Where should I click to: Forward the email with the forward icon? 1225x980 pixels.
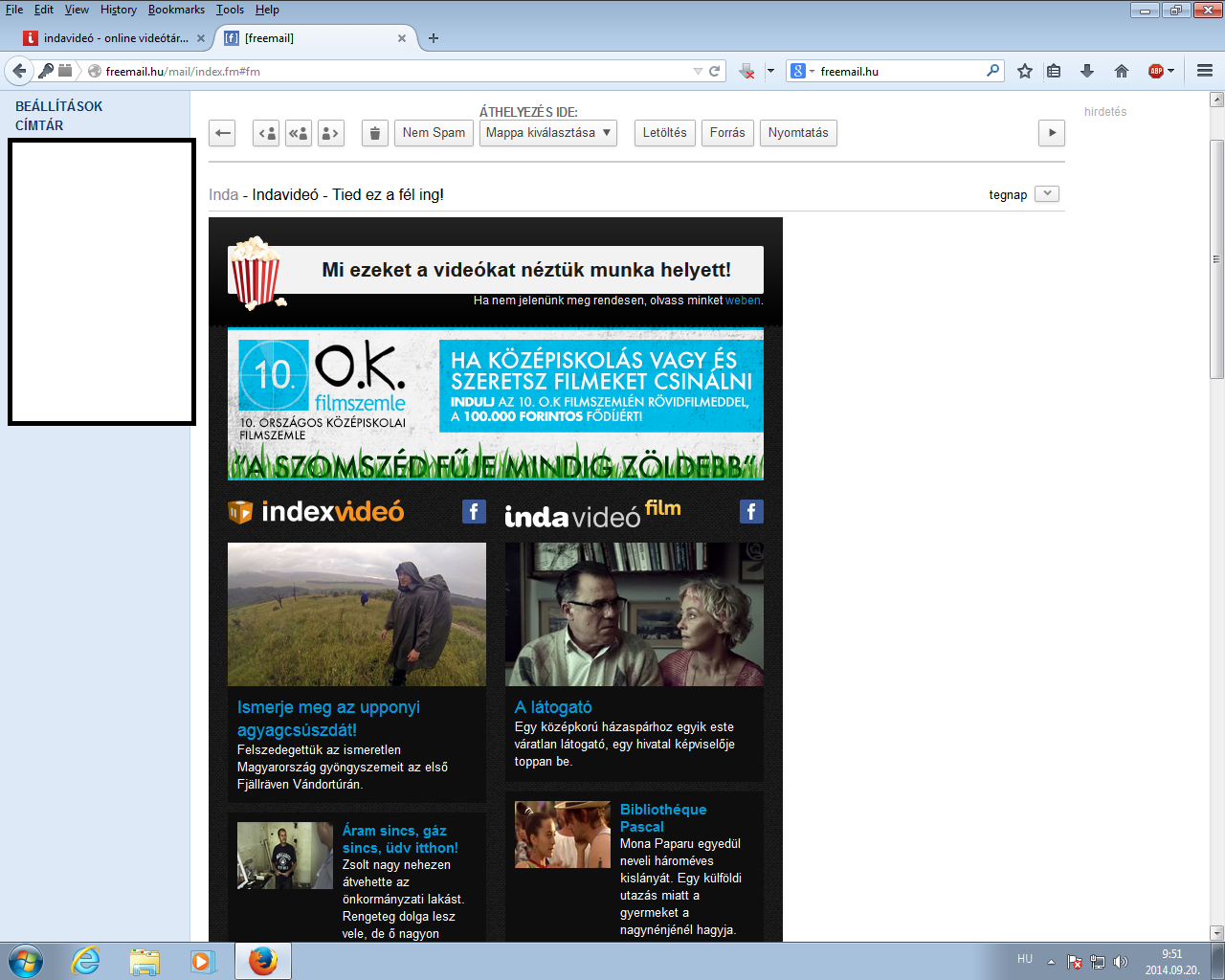point(330,133)
